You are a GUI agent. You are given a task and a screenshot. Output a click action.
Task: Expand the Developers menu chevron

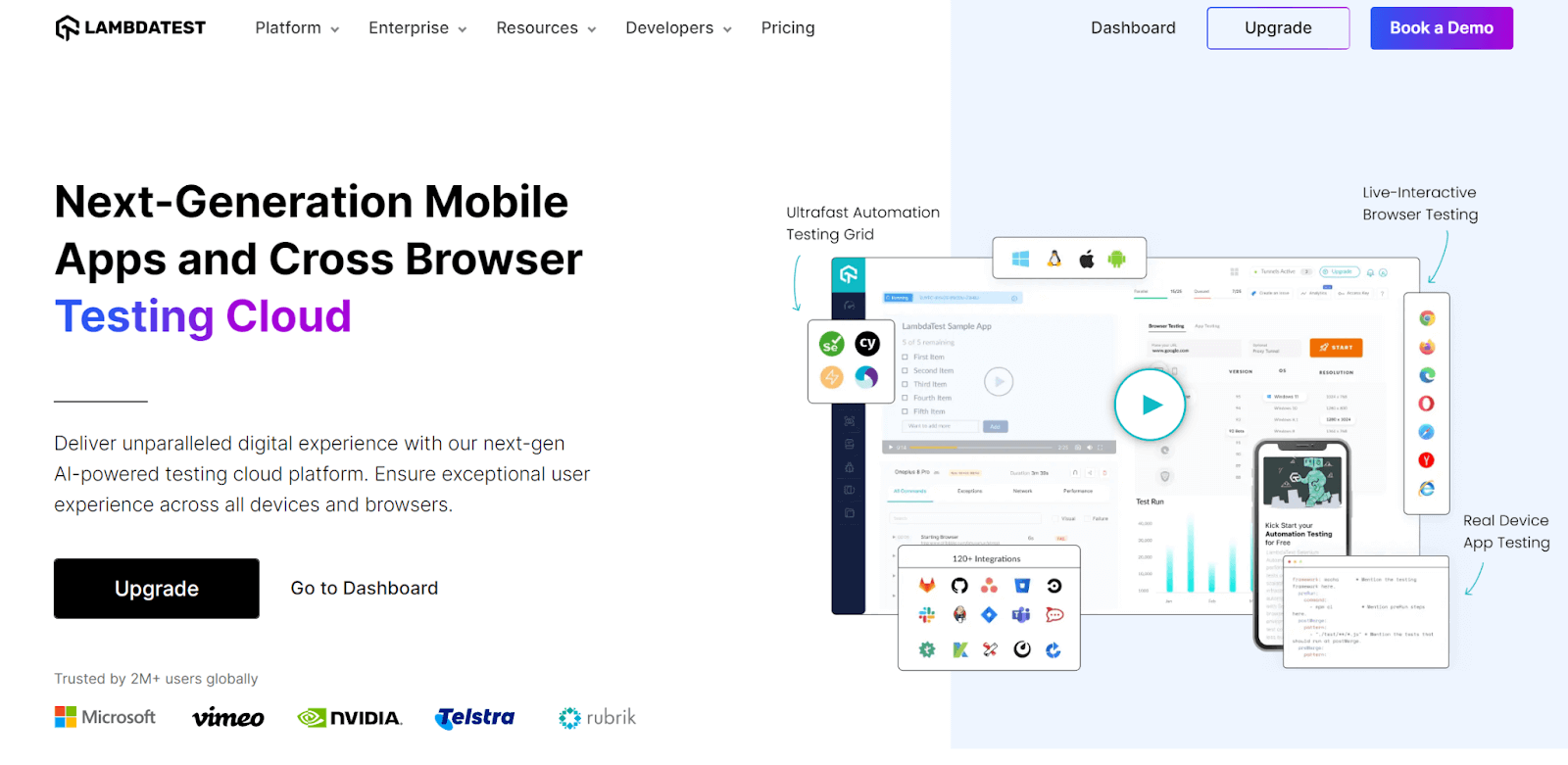[x=727, y=29]
